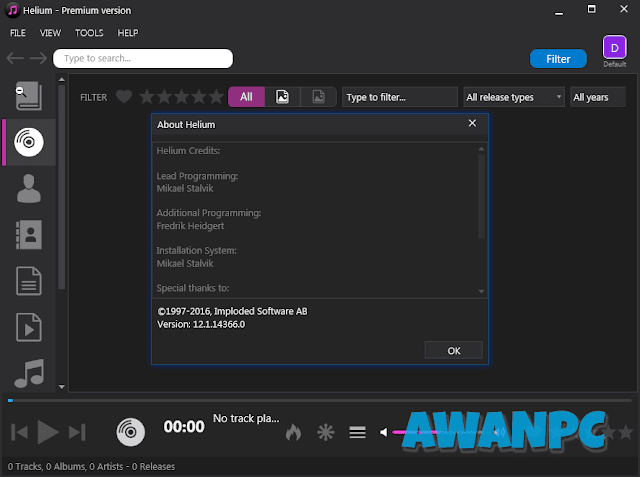
Task: Select the All pictures filter toggle
Action: tap(246, 97)
